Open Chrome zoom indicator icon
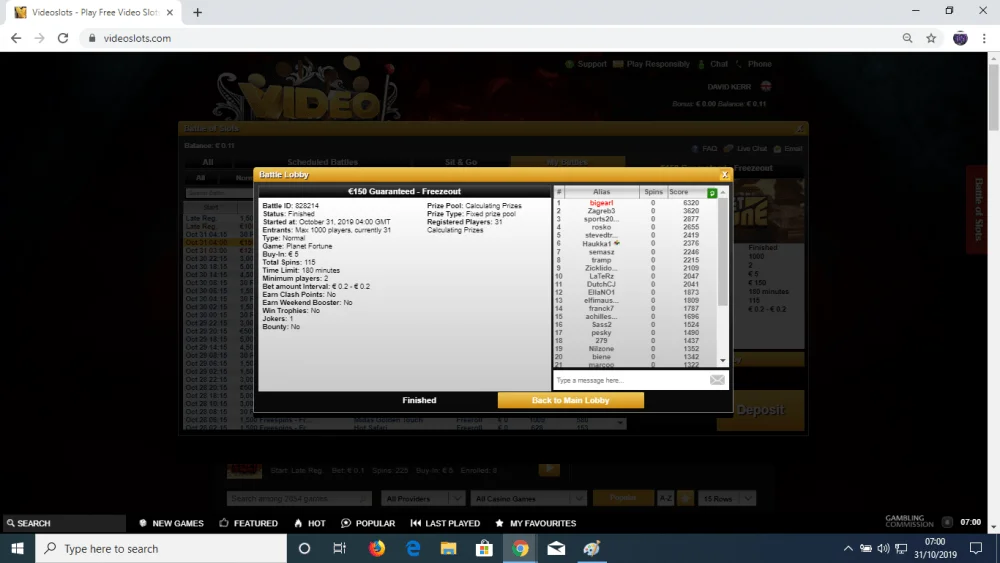 coord(908,38)
